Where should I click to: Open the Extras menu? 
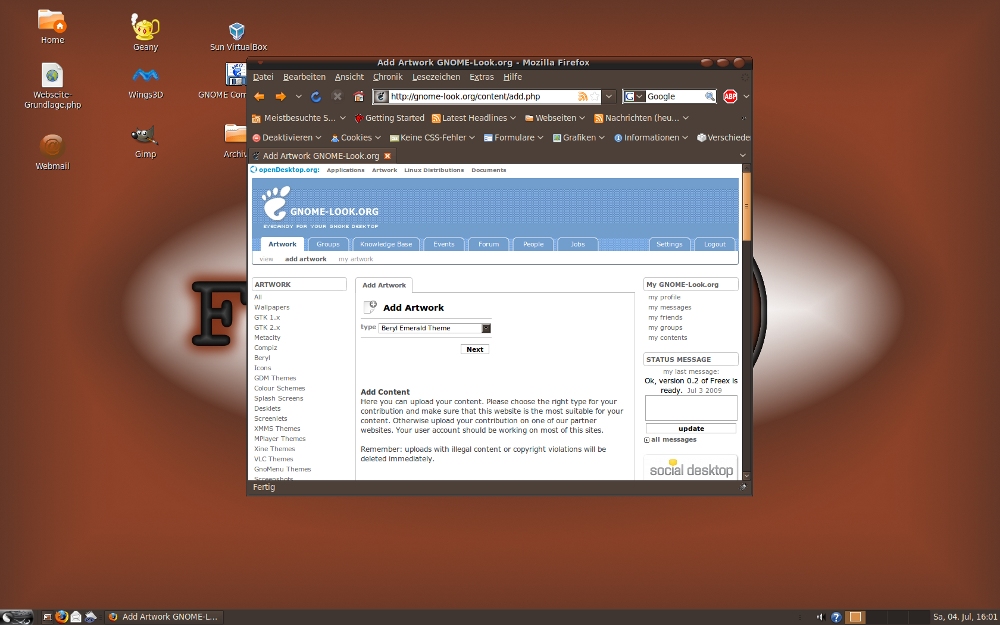[482, 77]
